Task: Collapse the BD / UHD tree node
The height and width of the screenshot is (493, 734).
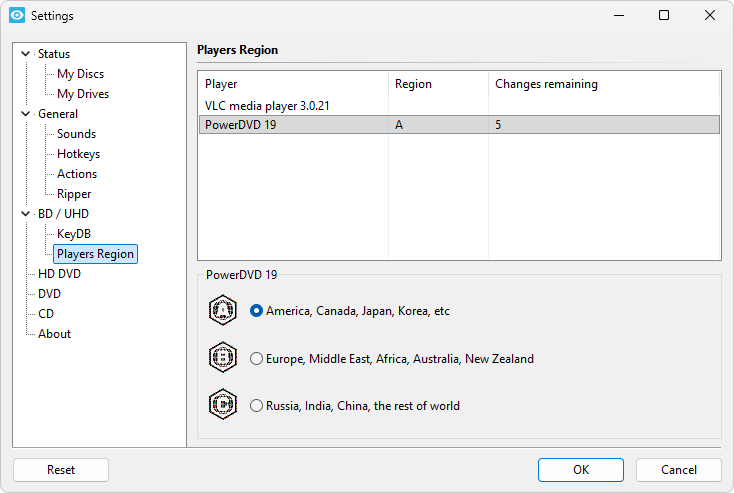Action: pos(26,214)
